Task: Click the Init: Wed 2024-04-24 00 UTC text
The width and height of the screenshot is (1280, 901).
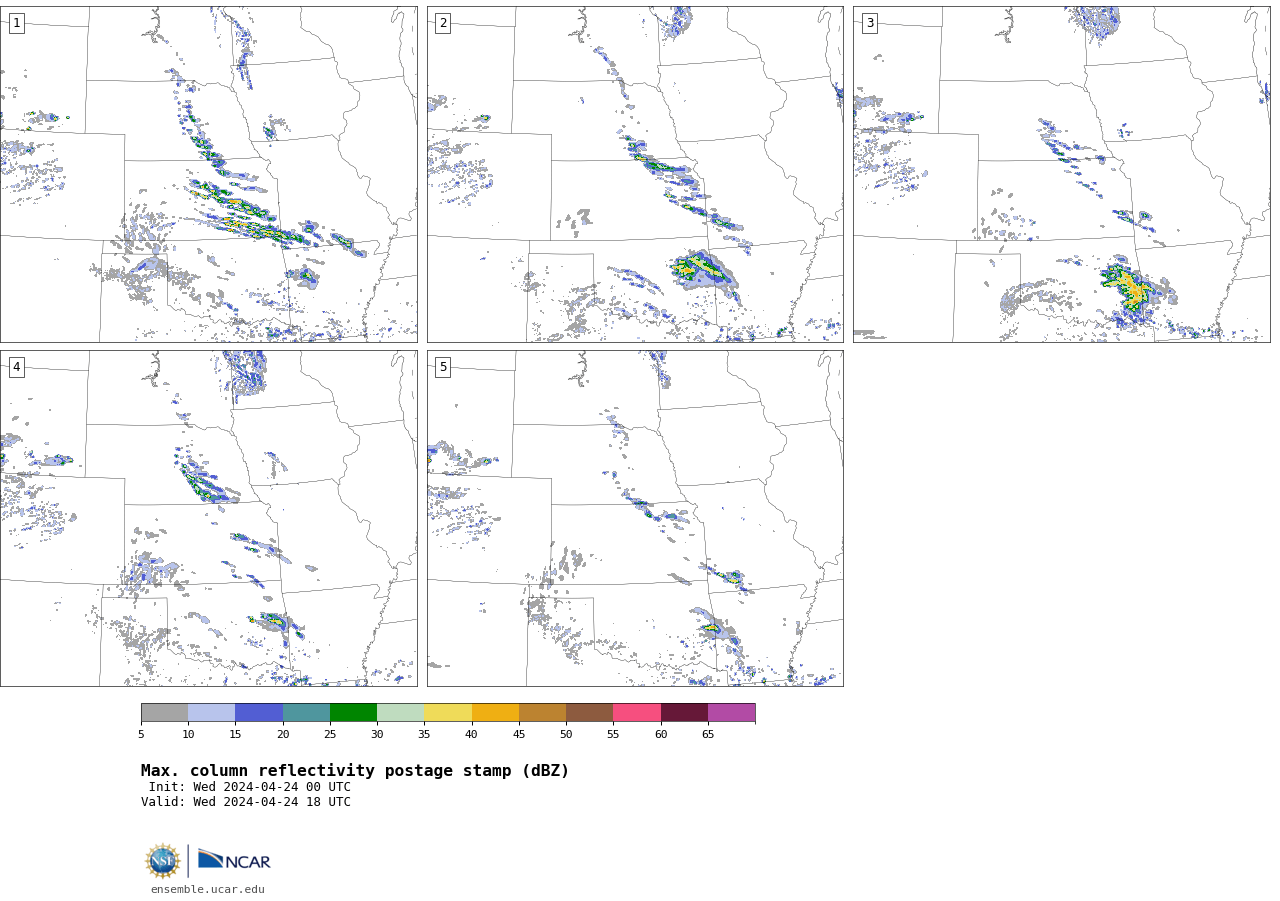Action: click(x=250, y=787)
